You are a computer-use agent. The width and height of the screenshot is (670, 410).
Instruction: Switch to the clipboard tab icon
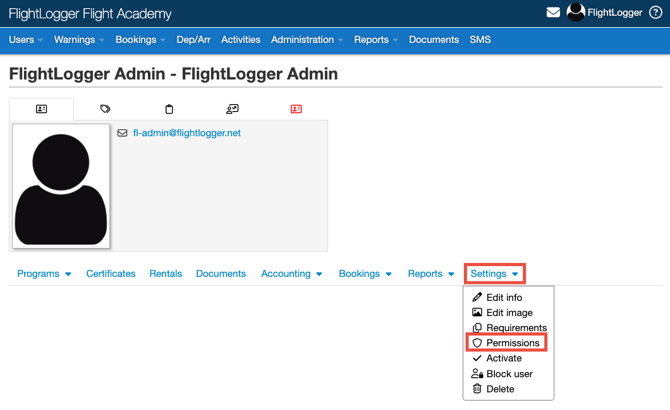(169, 109)
